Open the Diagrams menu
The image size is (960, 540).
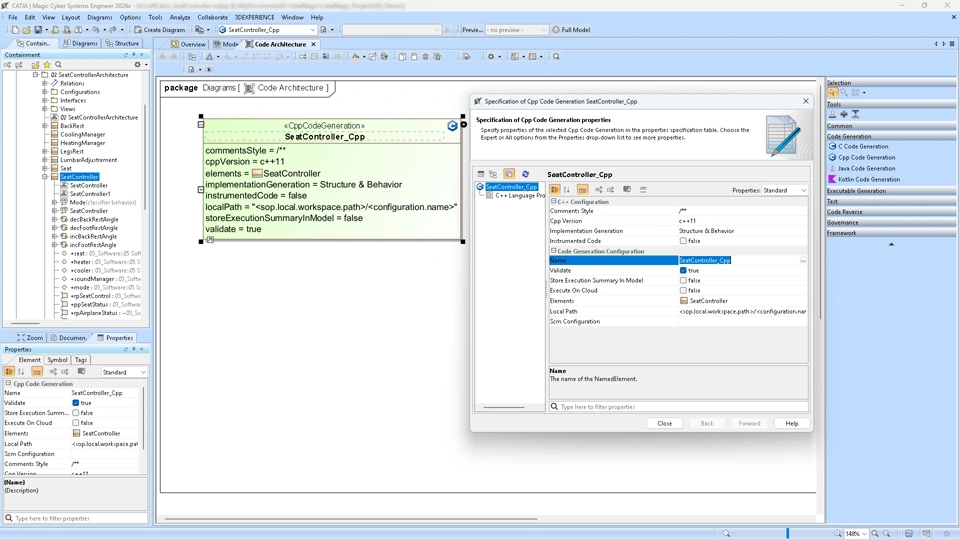tap(100, 17)
